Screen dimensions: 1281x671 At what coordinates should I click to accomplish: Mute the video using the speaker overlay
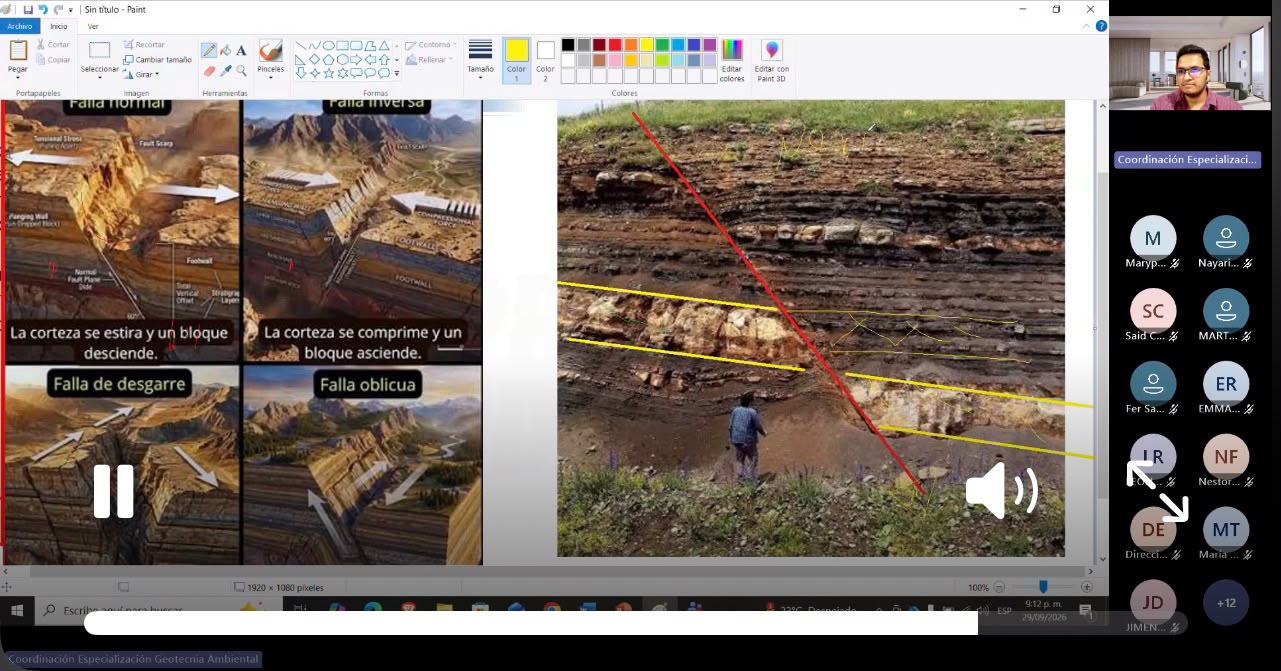click(1001, 491)
